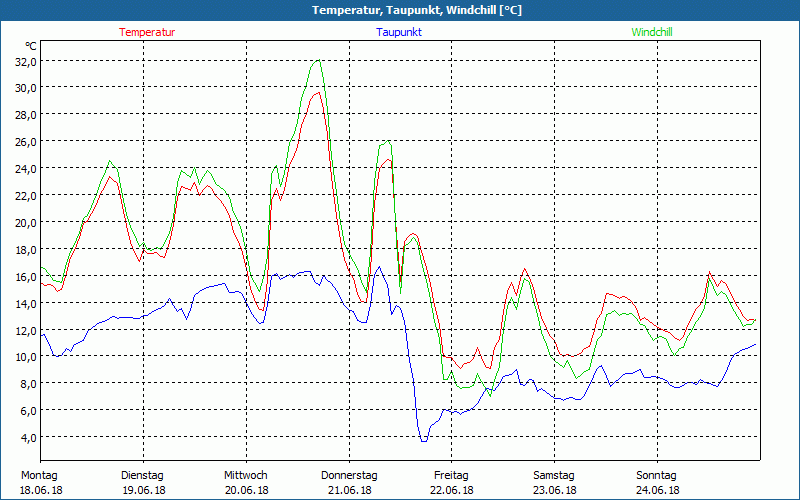
Task: Click the Montag day label
Action: [39, 476]
